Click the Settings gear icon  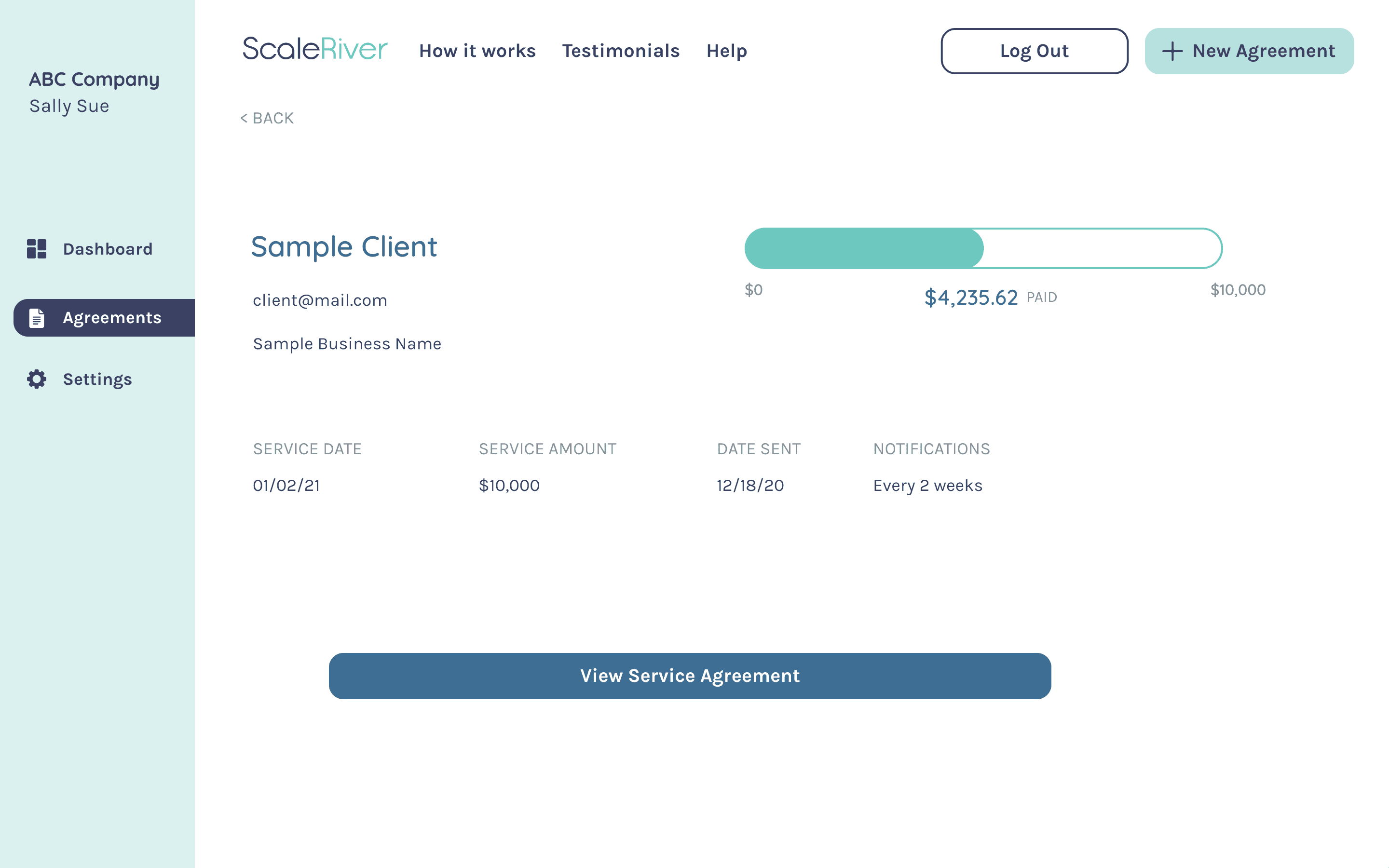37,379
